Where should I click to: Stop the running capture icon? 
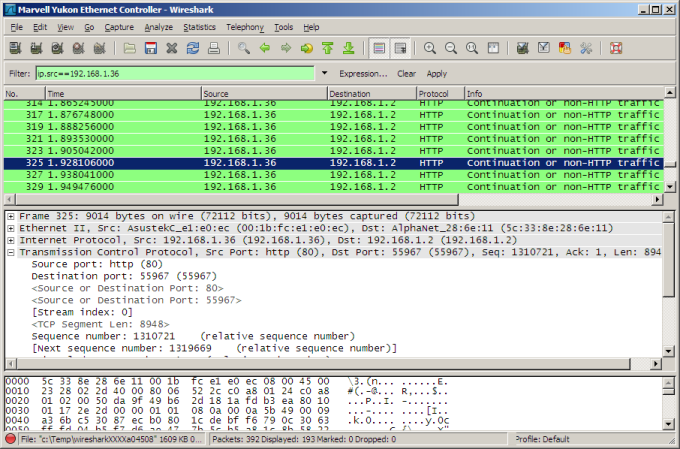pos(78,48)
